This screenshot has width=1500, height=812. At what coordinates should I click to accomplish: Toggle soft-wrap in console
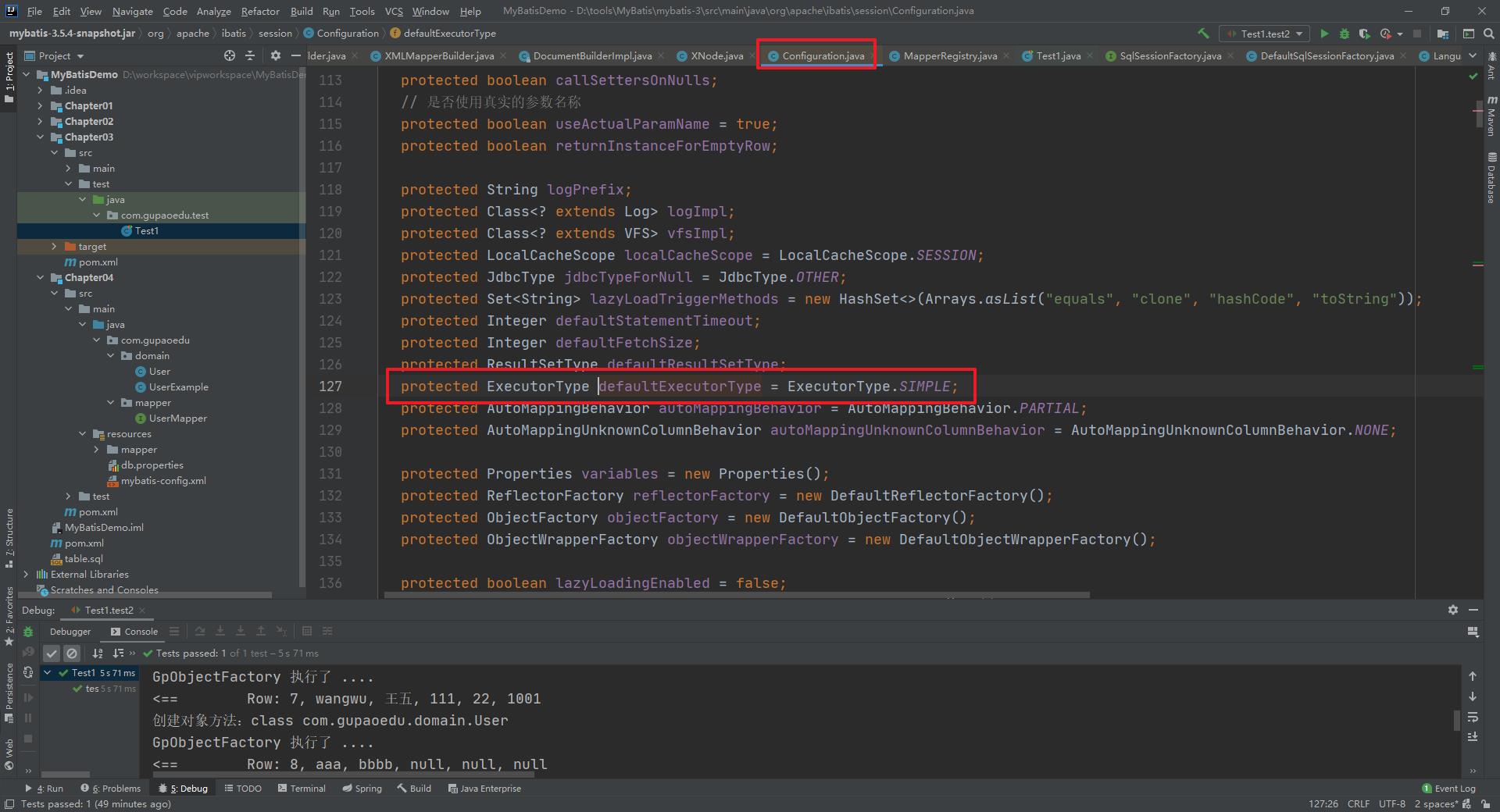1472,717
